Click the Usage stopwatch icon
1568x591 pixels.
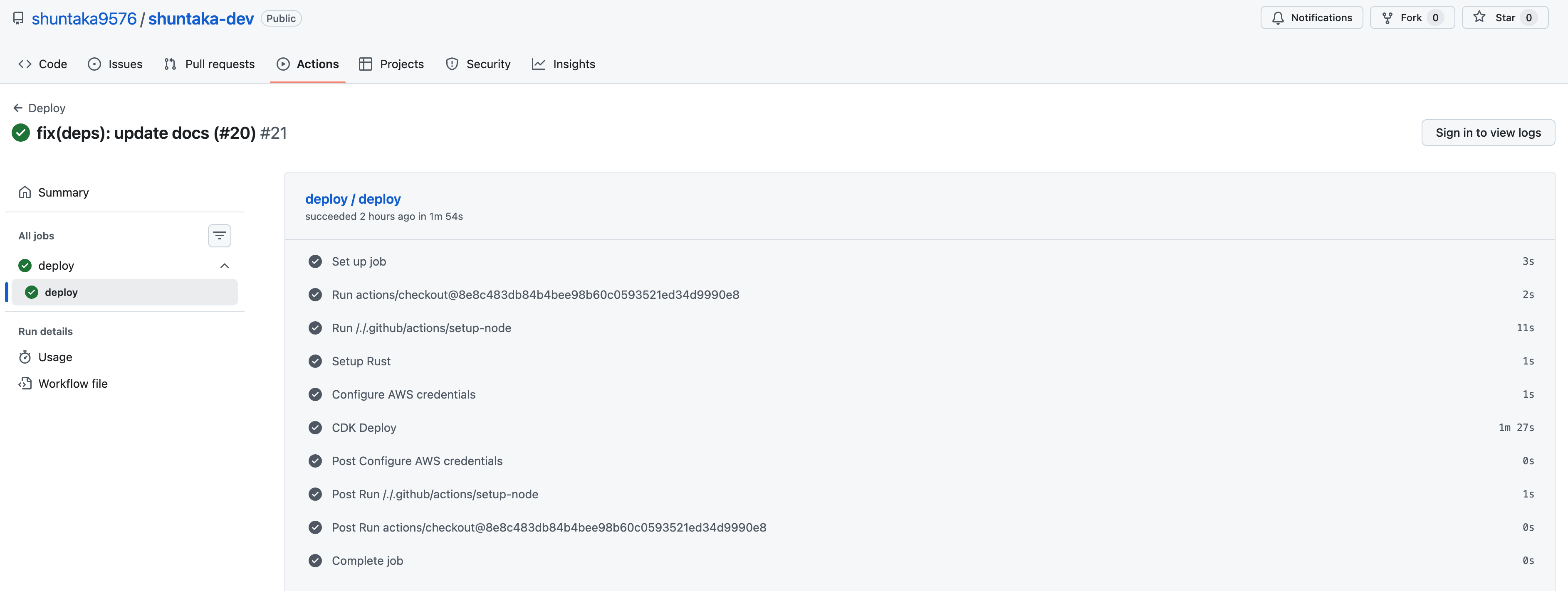click(25, 357)
